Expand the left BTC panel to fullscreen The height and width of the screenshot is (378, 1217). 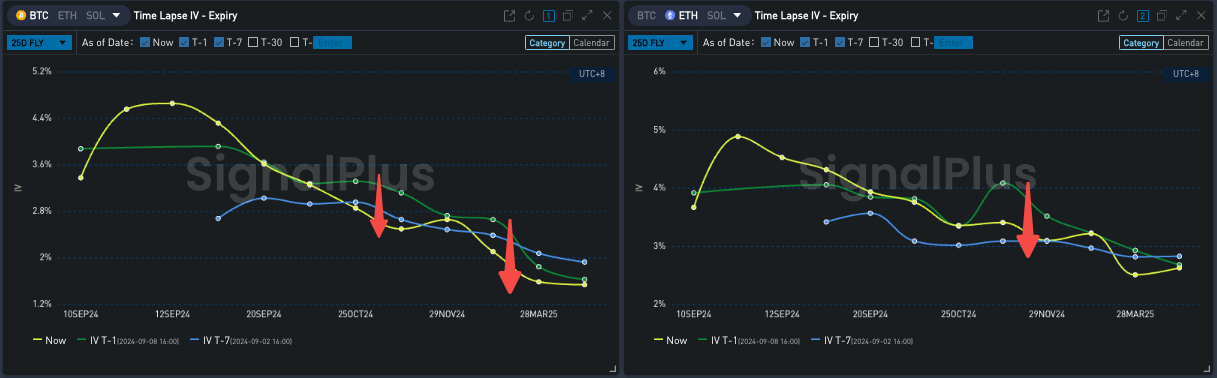pos(586,16)
